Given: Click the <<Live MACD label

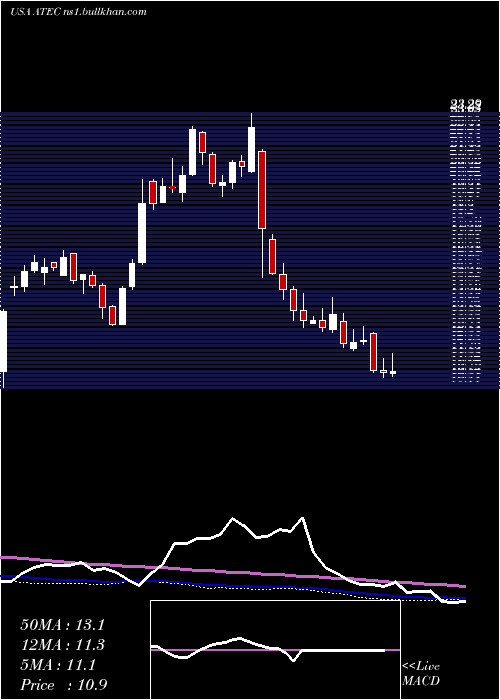Looking at the screenshot, I should 421,674.
